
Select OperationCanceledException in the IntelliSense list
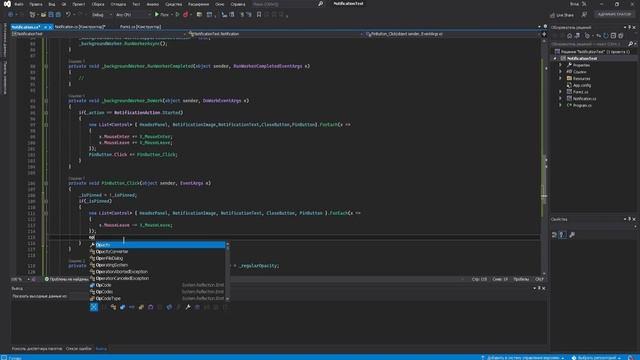(x=158, y=278)
